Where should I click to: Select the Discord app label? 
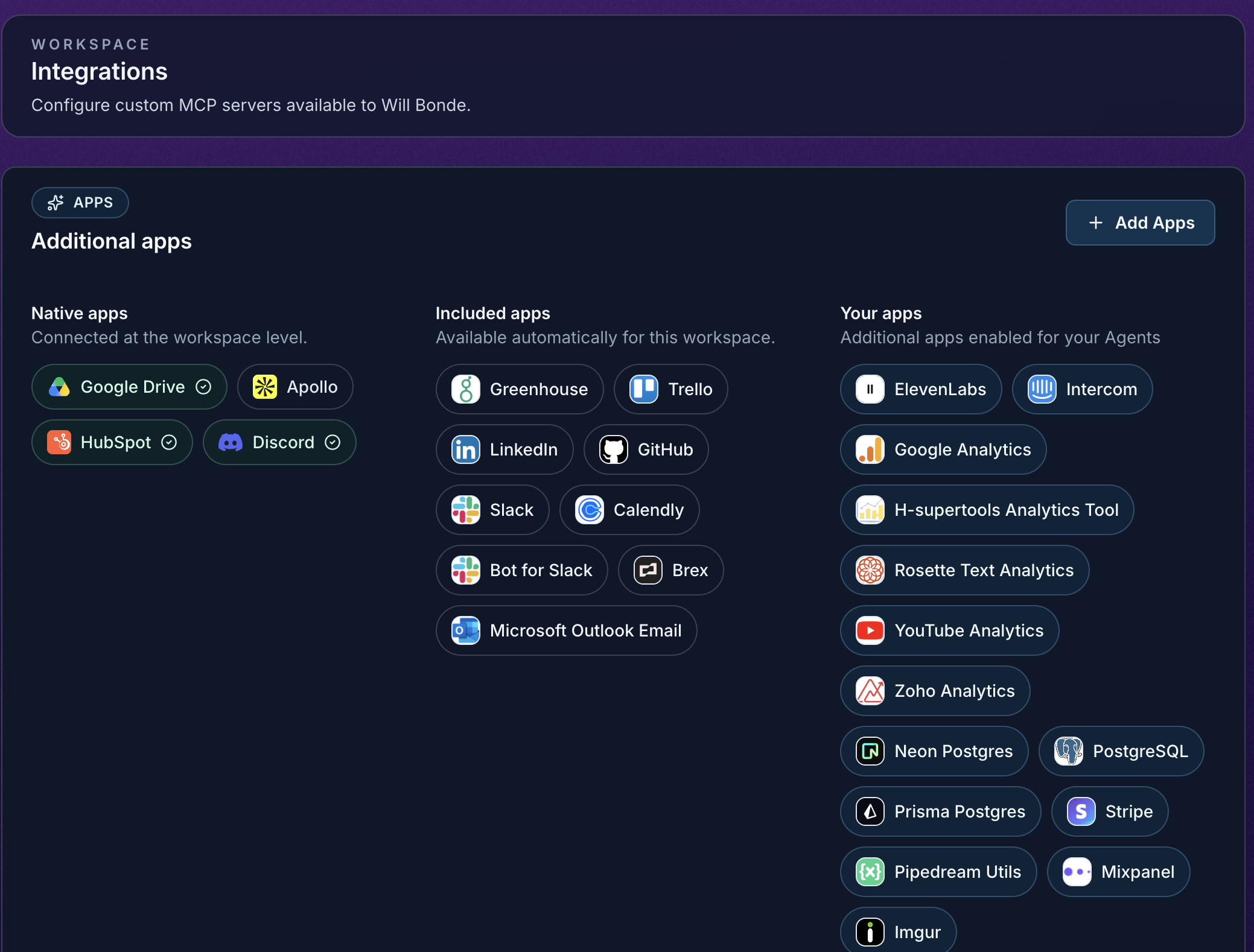[284, 442]
